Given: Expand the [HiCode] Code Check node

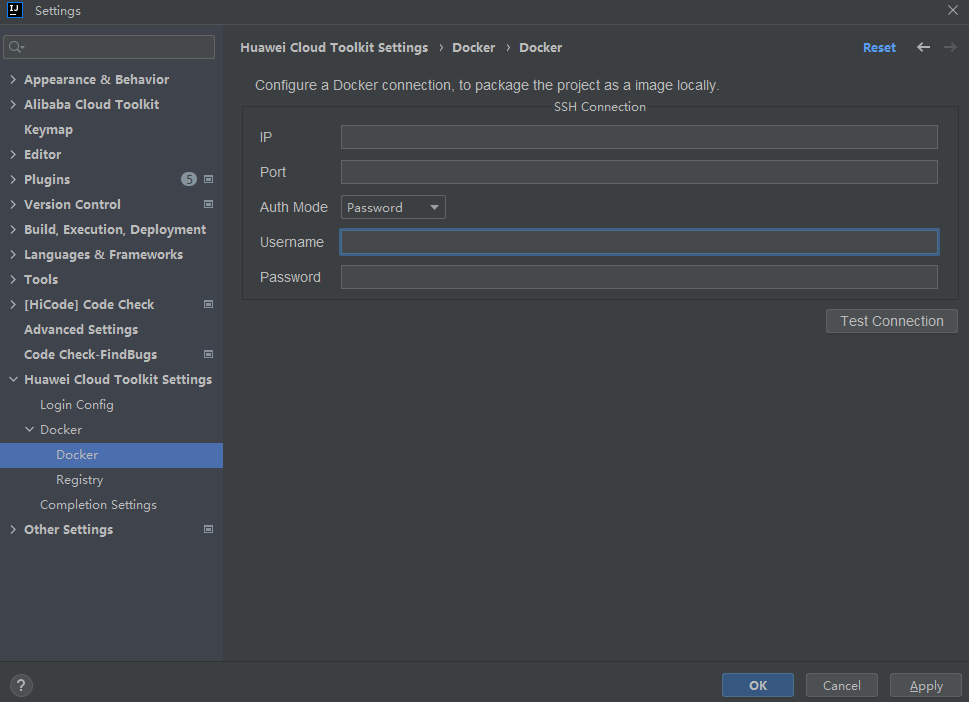Looking at the screenshot, I should point(13,304).
